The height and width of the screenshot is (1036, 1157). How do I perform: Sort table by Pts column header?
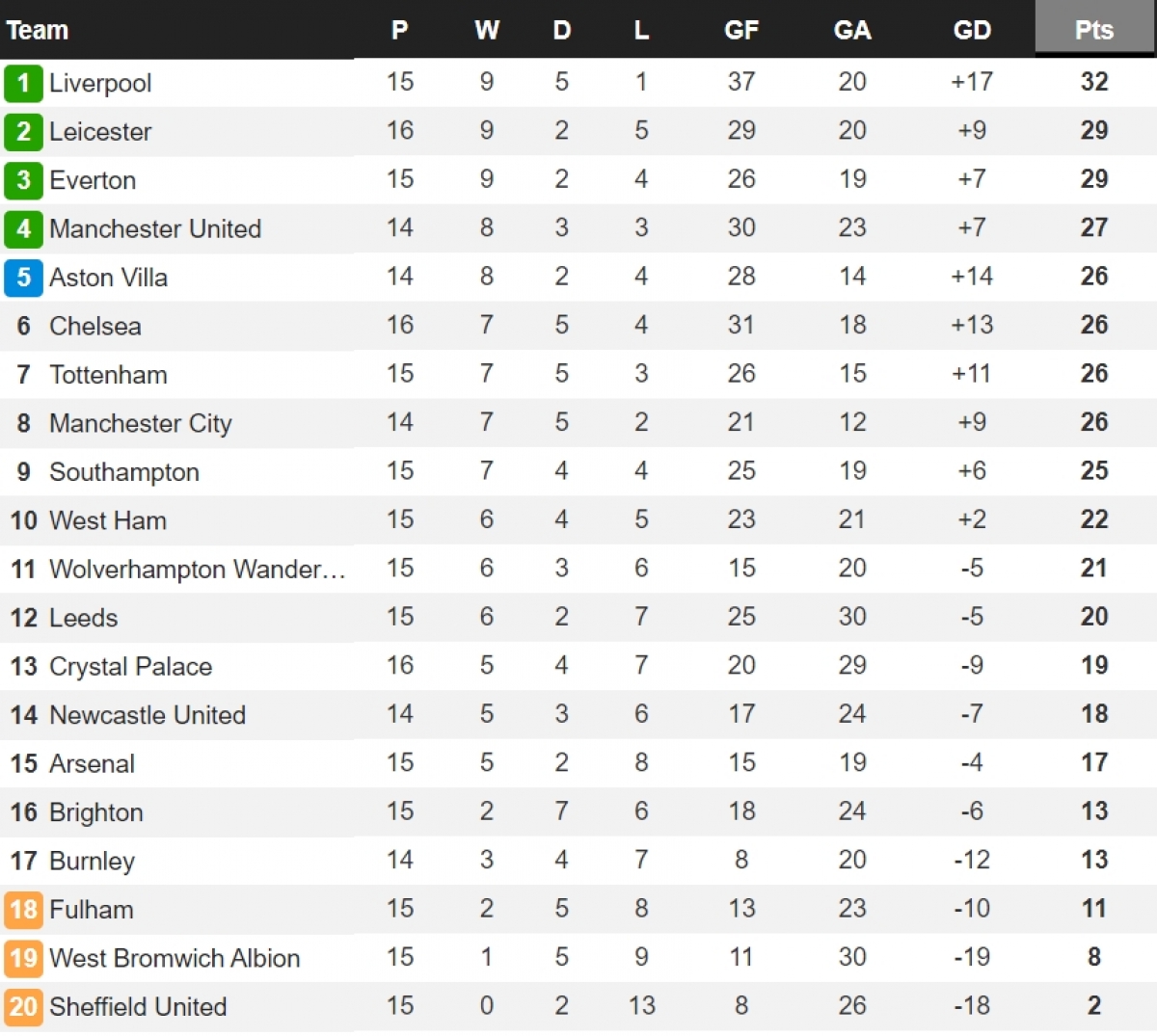[1094, 30]
